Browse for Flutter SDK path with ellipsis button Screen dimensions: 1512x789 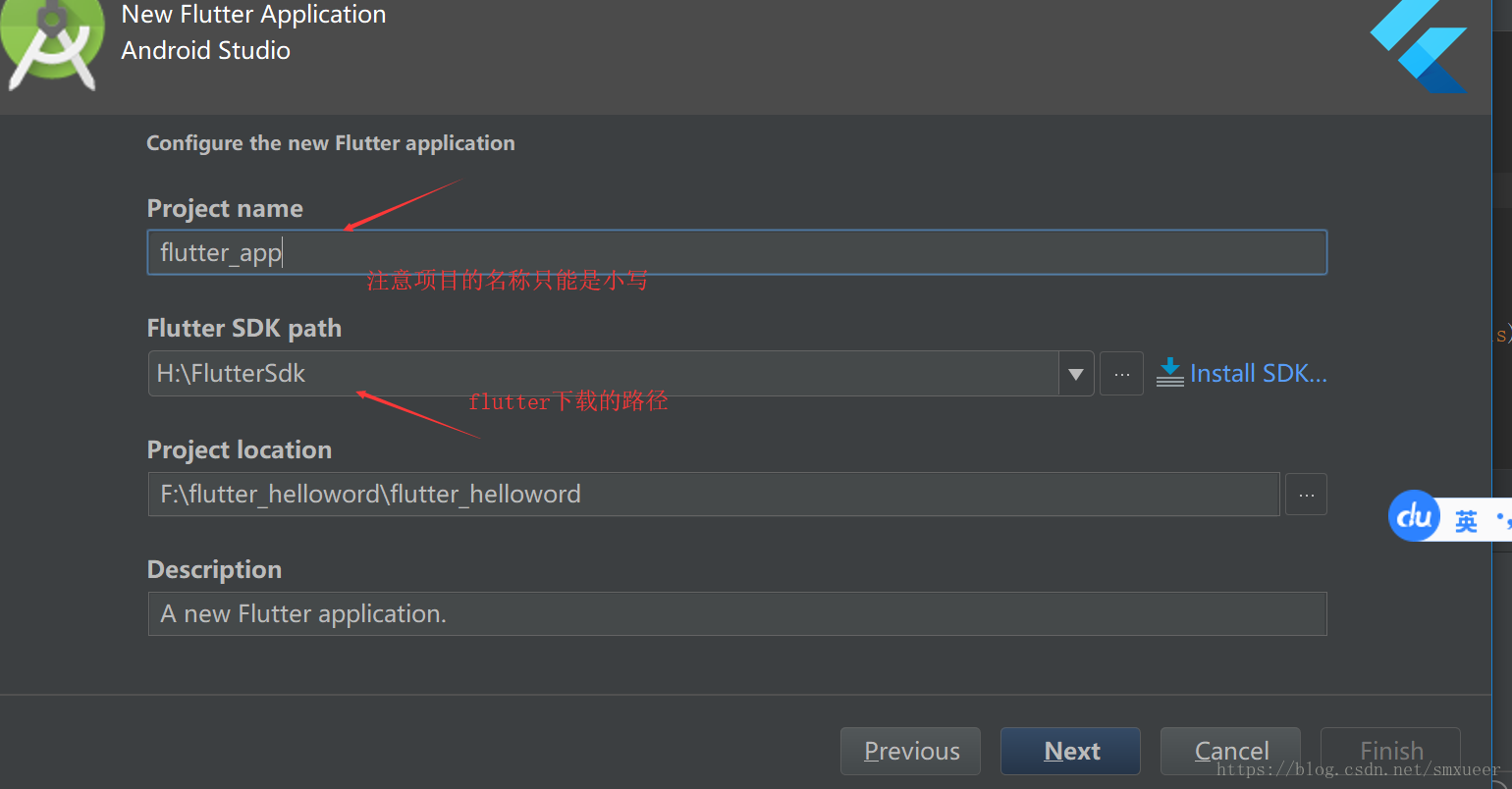pos(1121,374)
